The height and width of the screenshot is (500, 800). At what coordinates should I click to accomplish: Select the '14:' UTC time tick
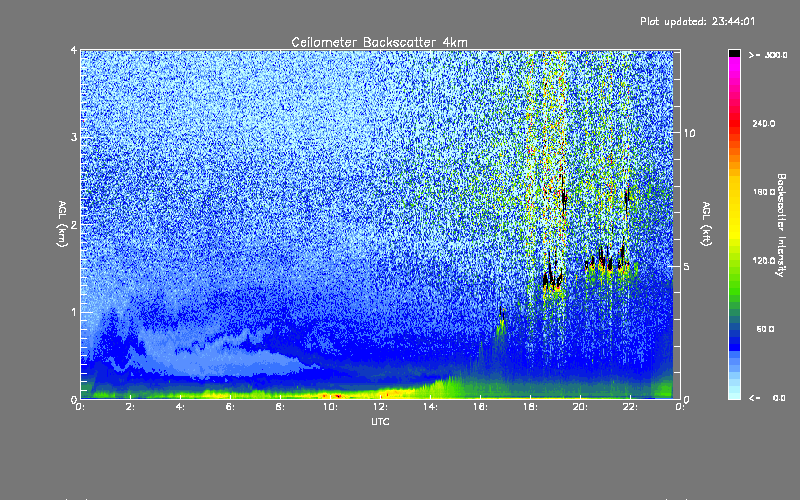[x=430, y=407]
